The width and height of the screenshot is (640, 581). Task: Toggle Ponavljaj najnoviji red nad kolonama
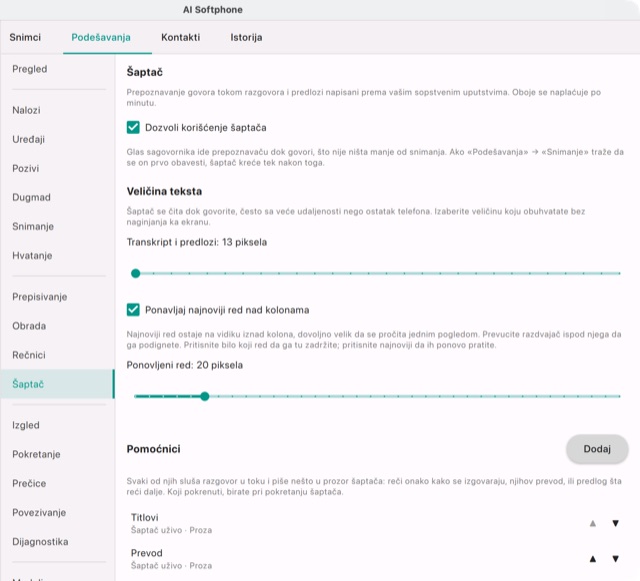[133, 310]
